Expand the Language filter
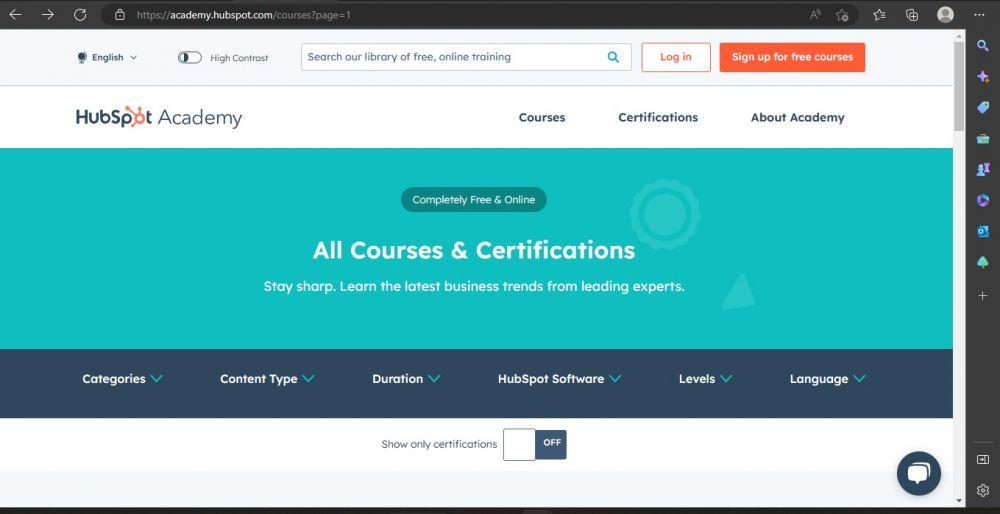 pyautogui.click(x=828, y=379)
